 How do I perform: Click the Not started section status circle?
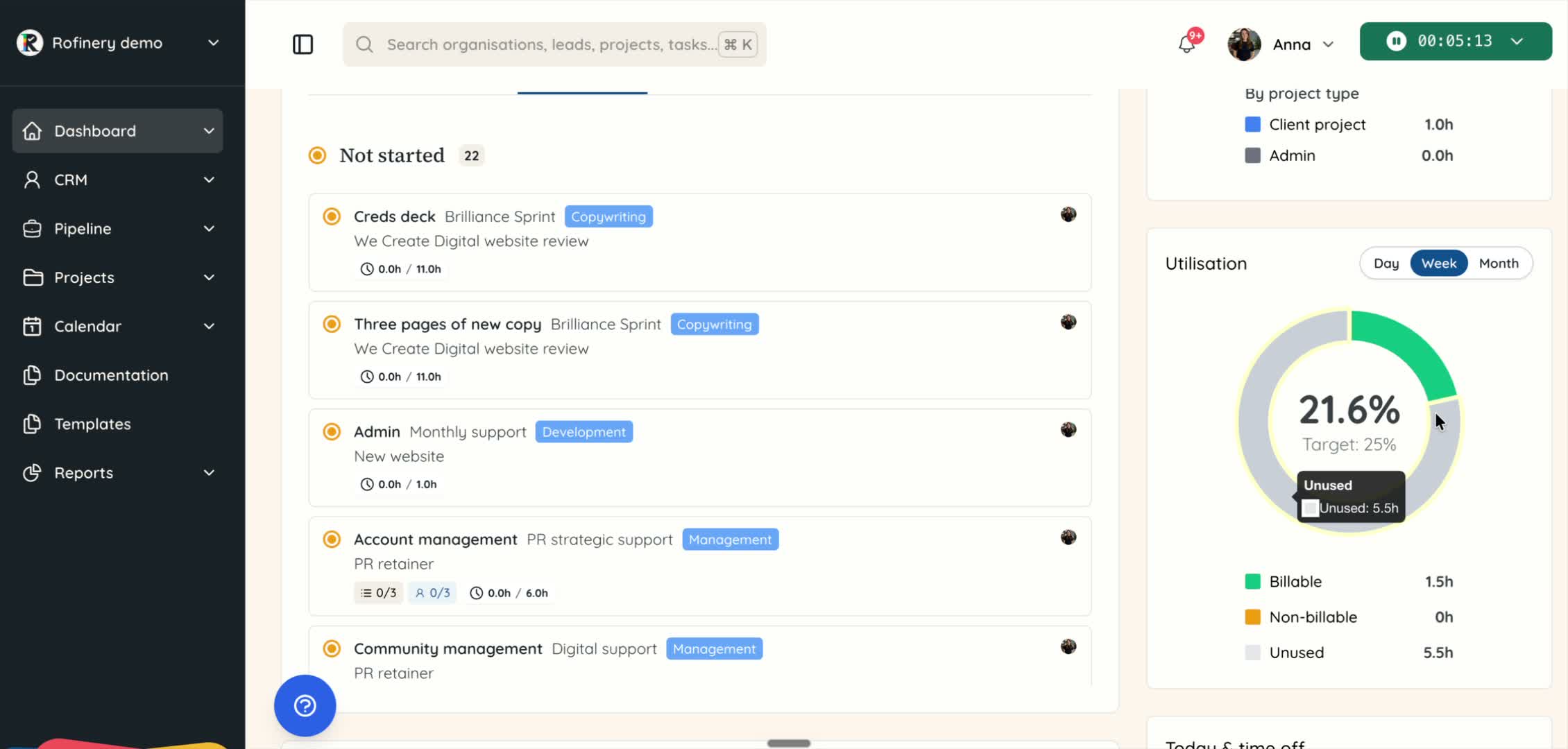pos(317,155)
